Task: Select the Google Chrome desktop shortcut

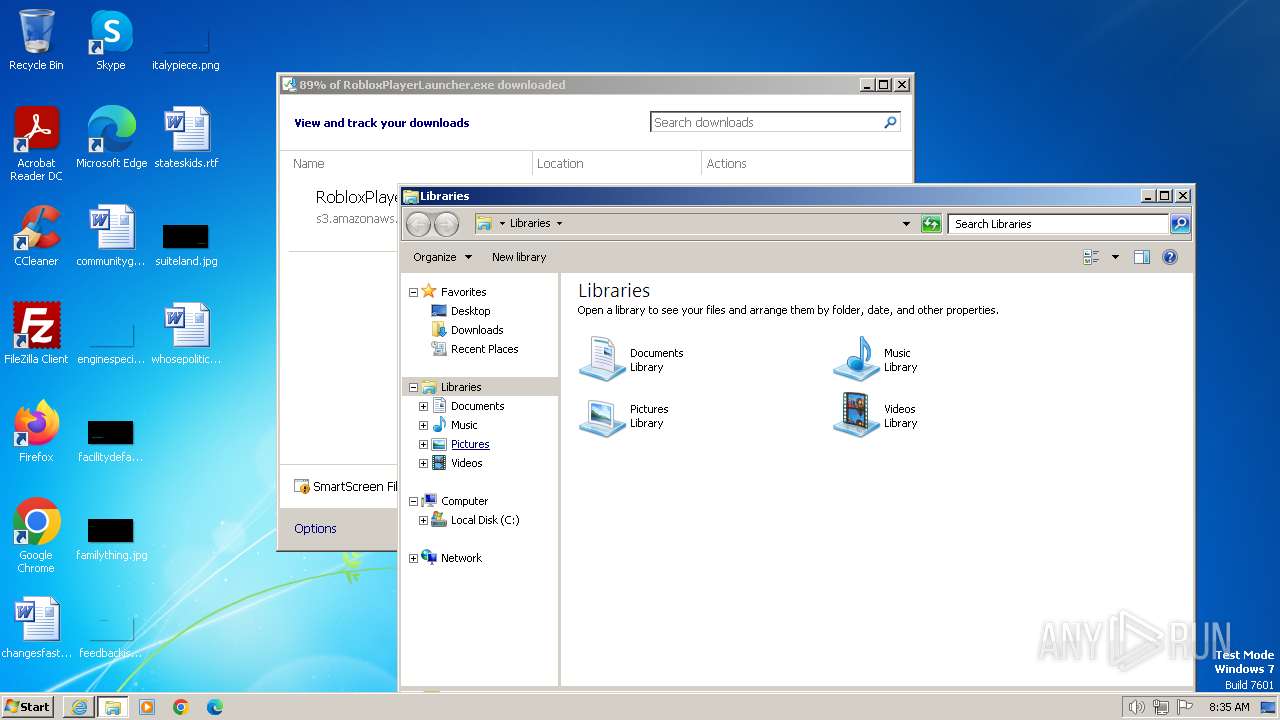Action: pos(36,536)
